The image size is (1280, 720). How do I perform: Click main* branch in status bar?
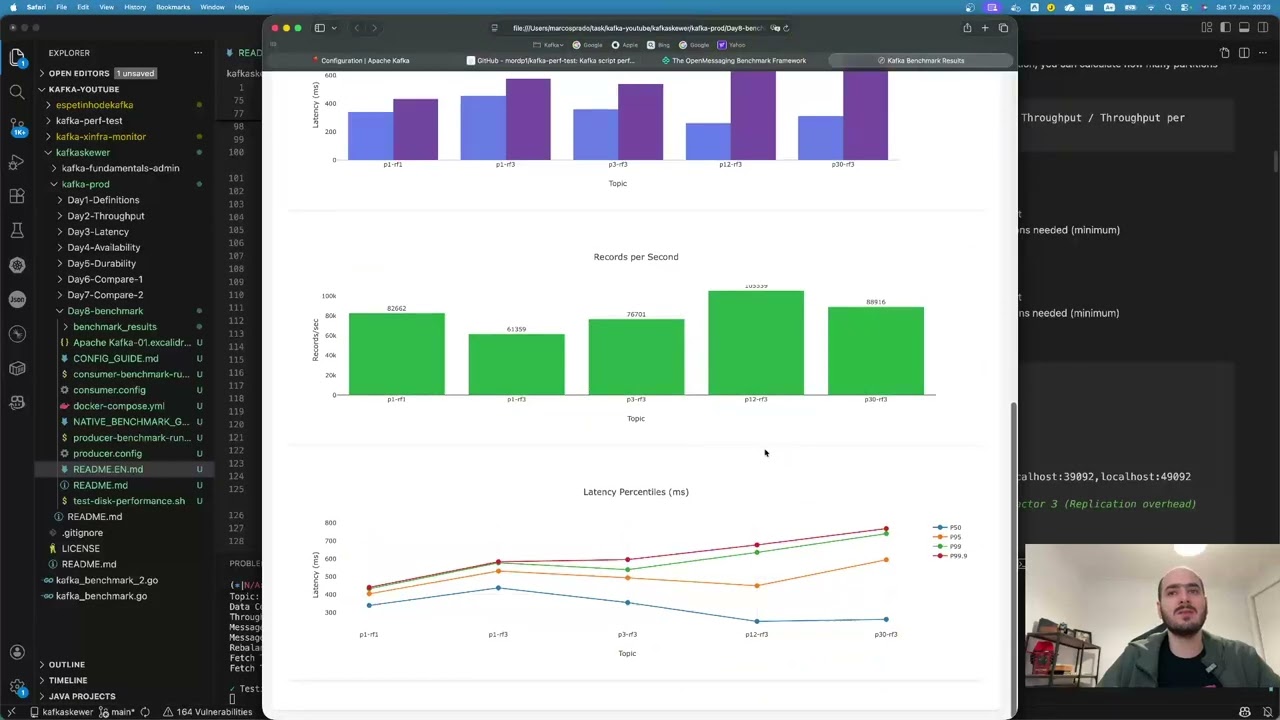[117, 712]
